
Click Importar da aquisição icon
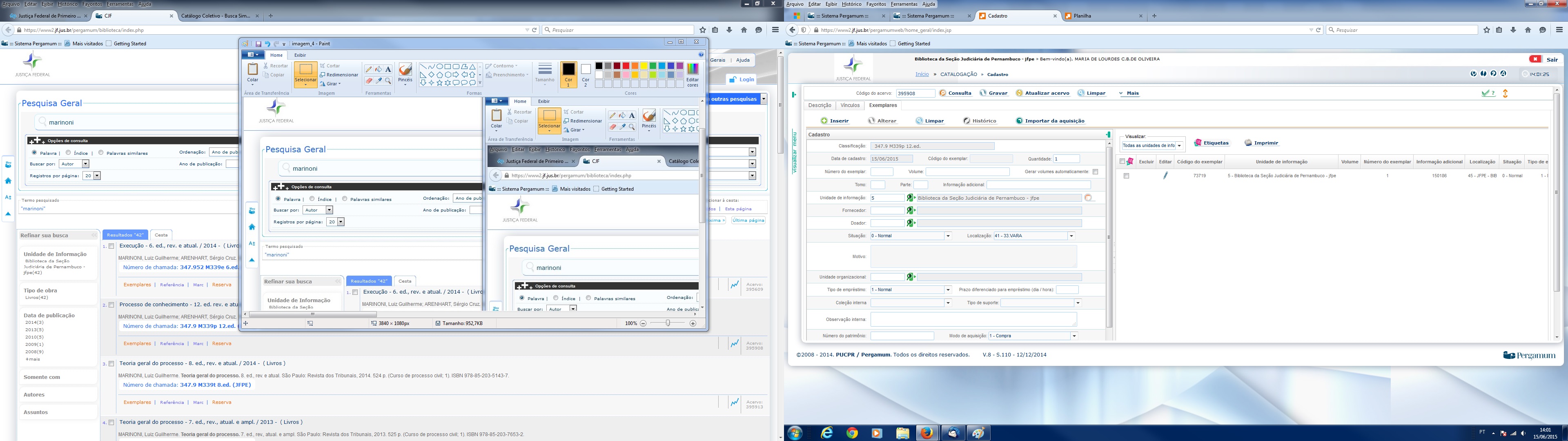[x=1019, y=120]
